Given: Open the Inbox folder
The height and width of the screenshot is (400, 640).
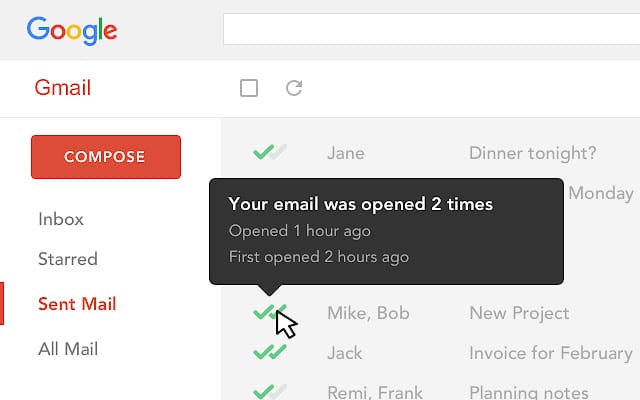Looking at the screenshot, I should (x=61, y=219).
